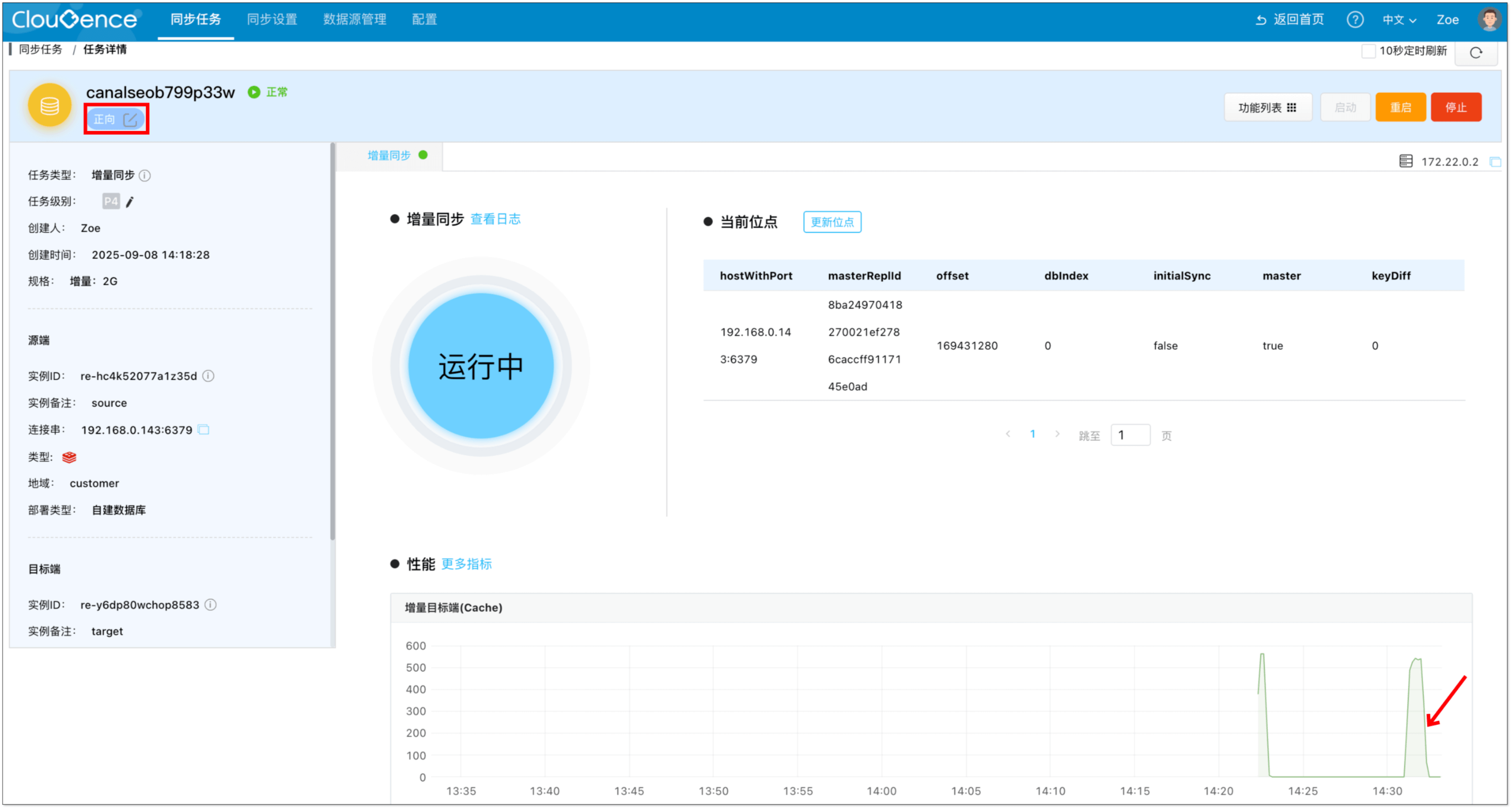Enable the 10秒定时刷新 checkbox
Screen dimensions: 1512x808
1368,51
